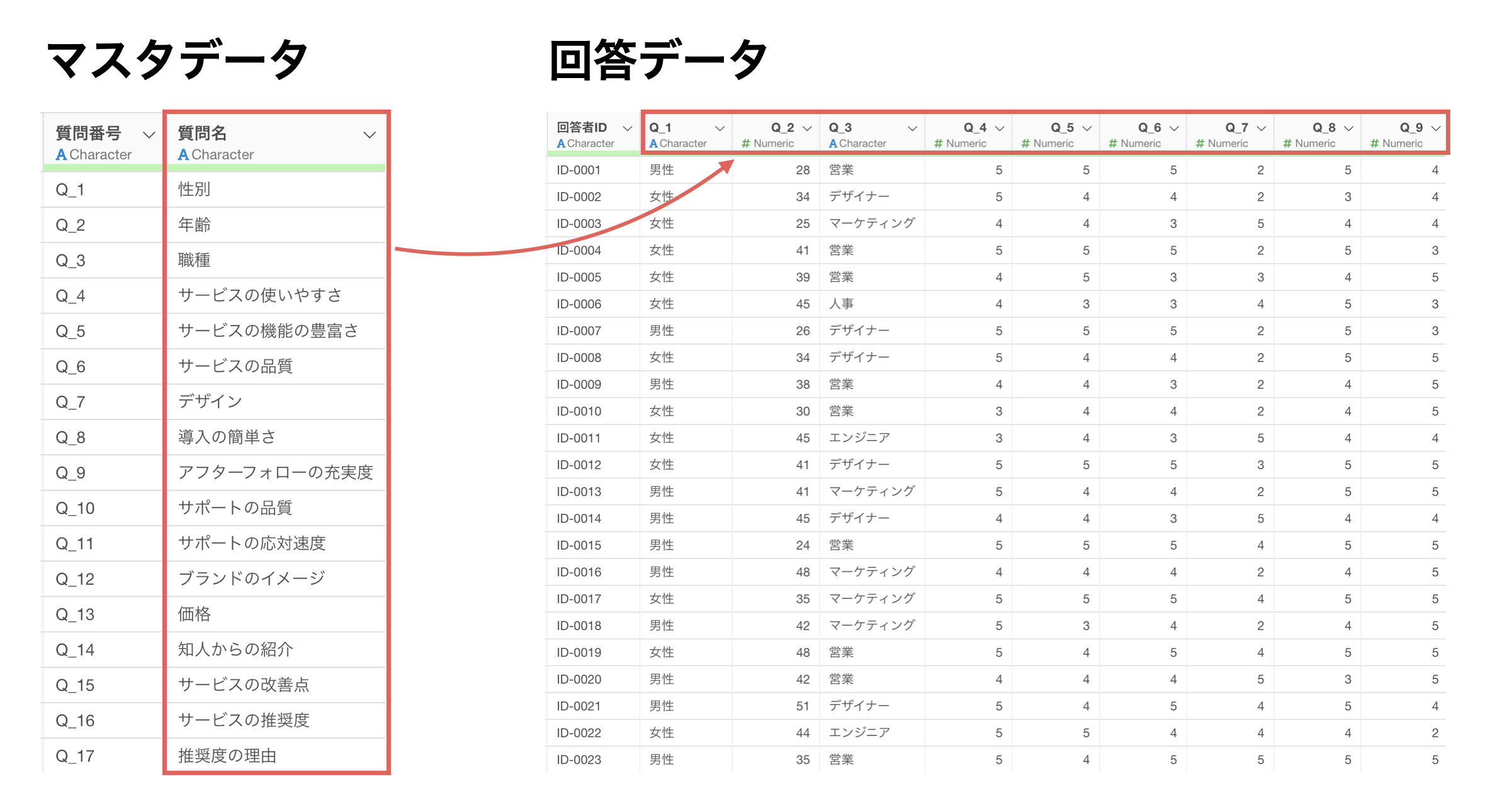The width and height of the screenshot is (1512, 811).
Task: Click the Character type icon under 質問番号
Action: point(61,155)
